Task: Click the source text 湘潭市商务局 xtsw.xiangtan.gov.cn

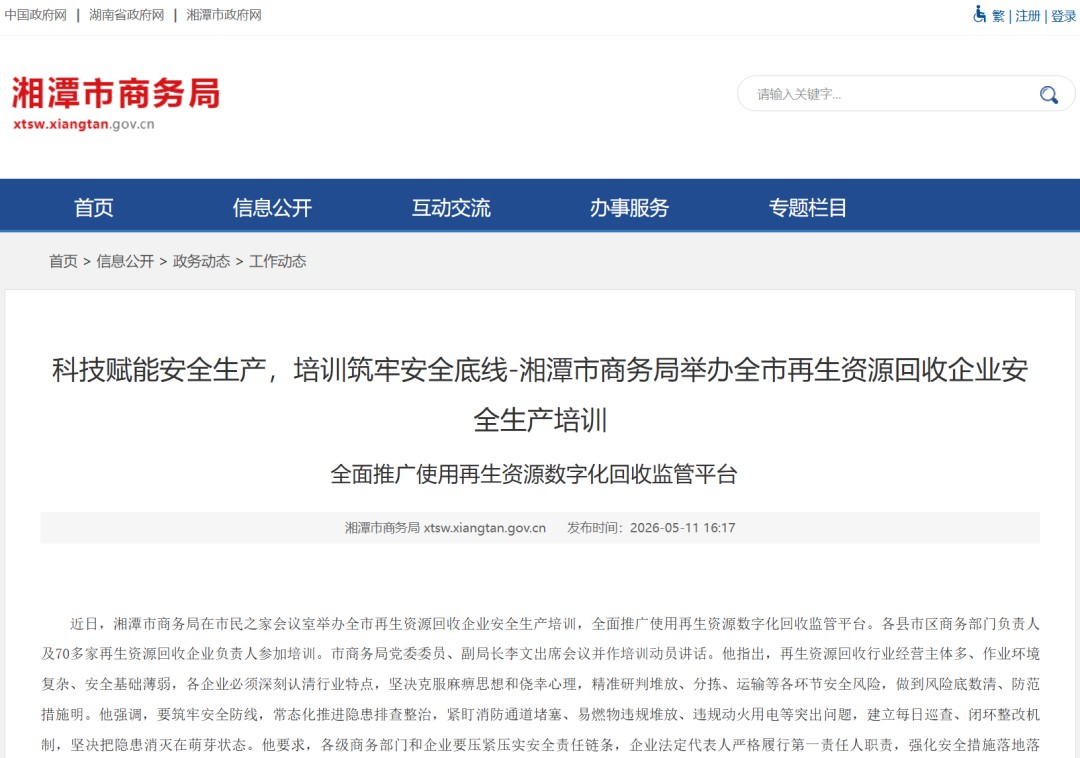Action: (x=445, y=528)
